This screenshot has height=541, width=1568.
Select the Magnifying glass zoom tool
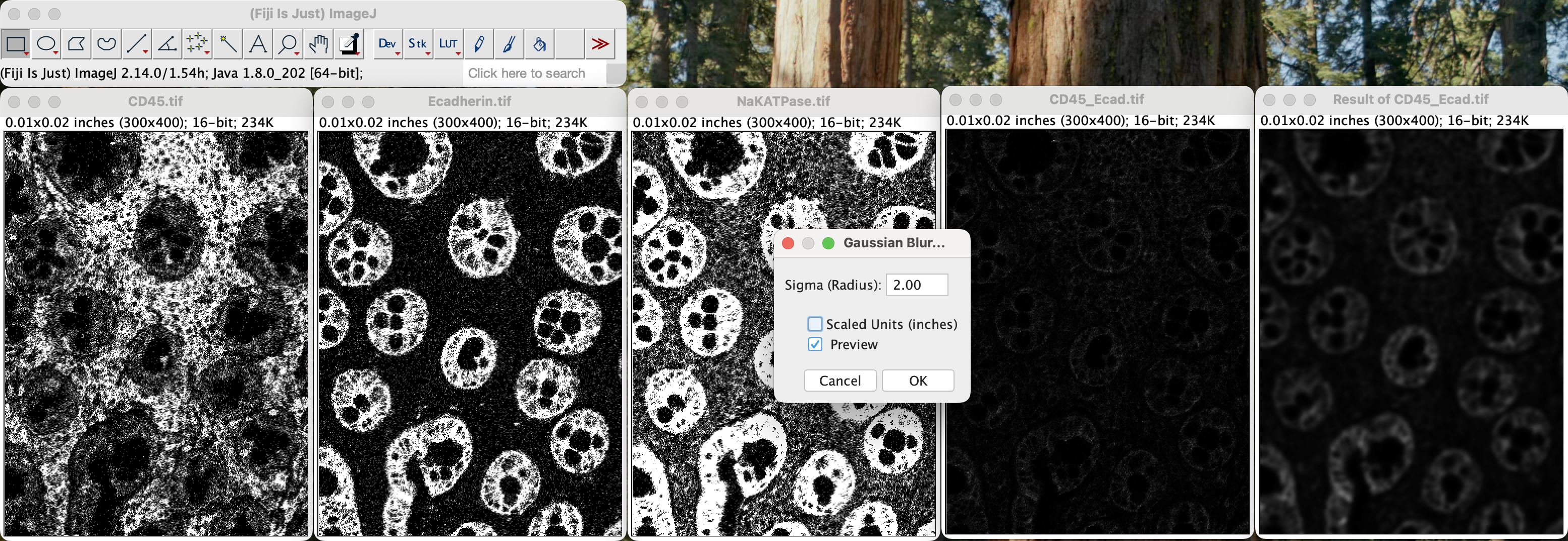click(x=288, y=44)
